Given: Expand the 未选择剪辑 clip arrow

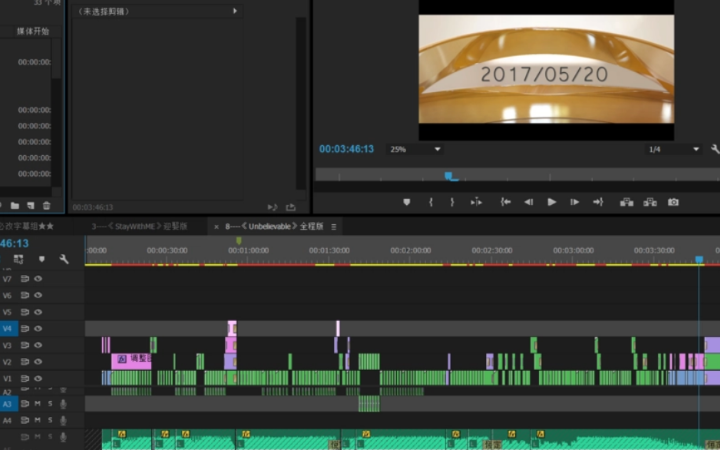Looking at the screenshot, I should 235,11.
